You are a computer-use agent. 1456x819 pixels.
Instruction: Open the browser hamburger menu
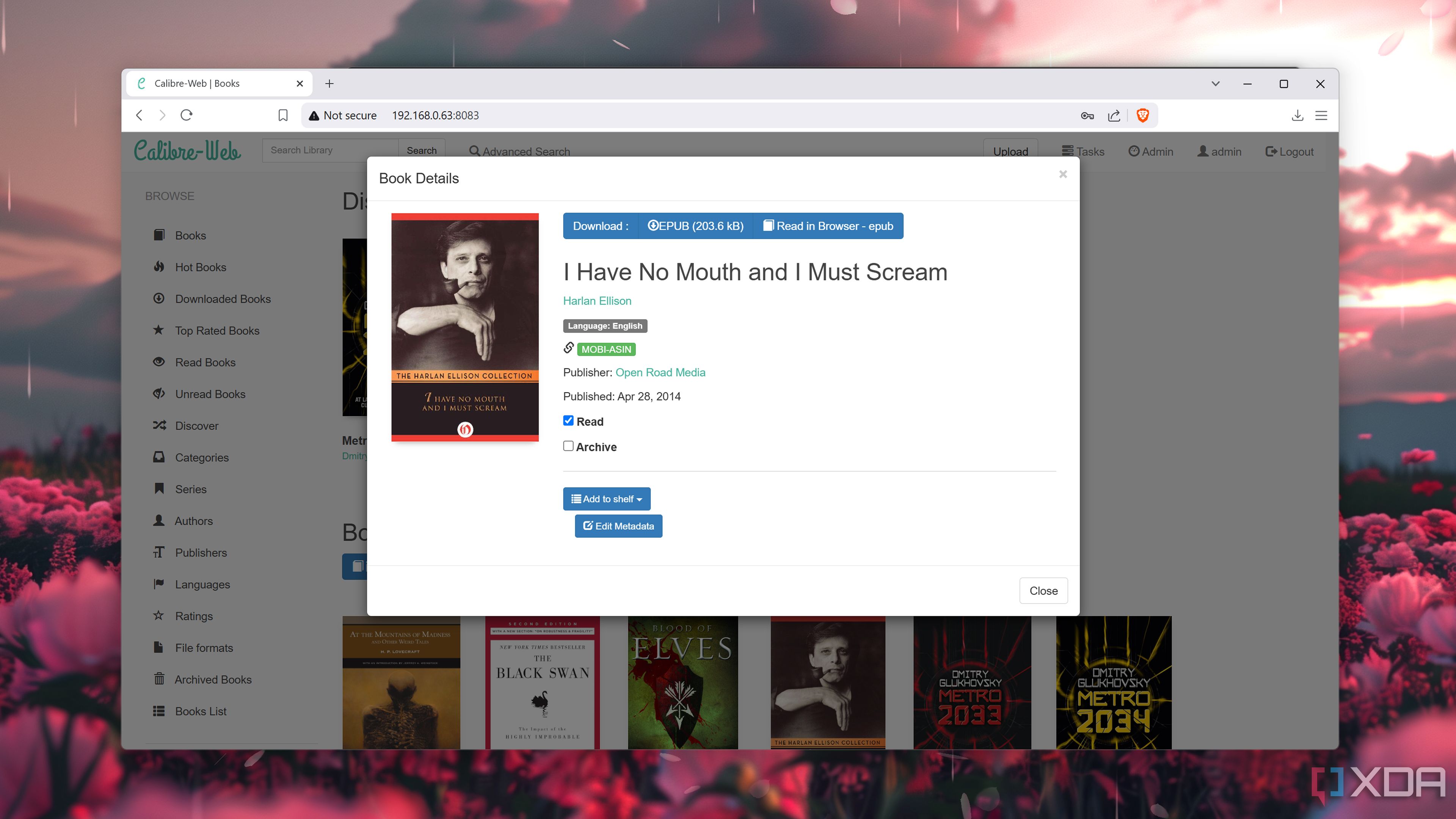1321,115
